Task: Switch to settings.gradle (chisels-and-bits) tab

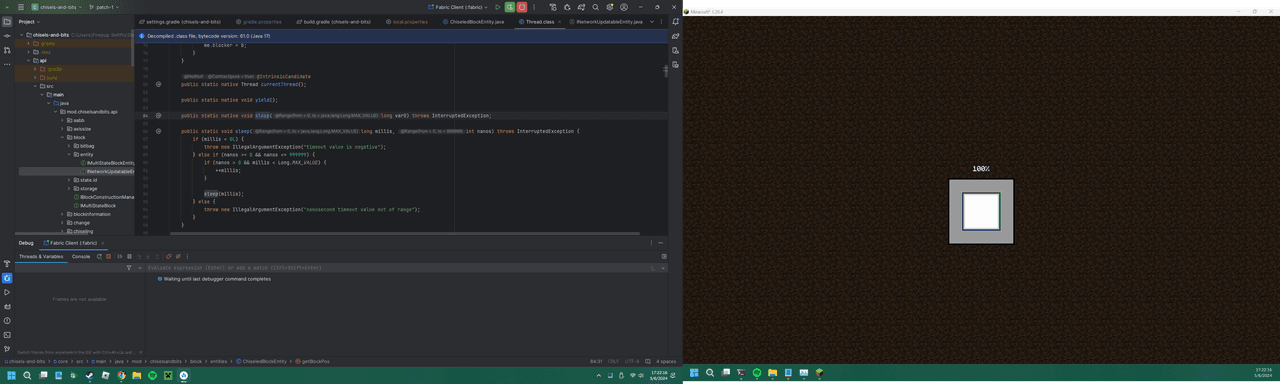Action: [180, 21]
